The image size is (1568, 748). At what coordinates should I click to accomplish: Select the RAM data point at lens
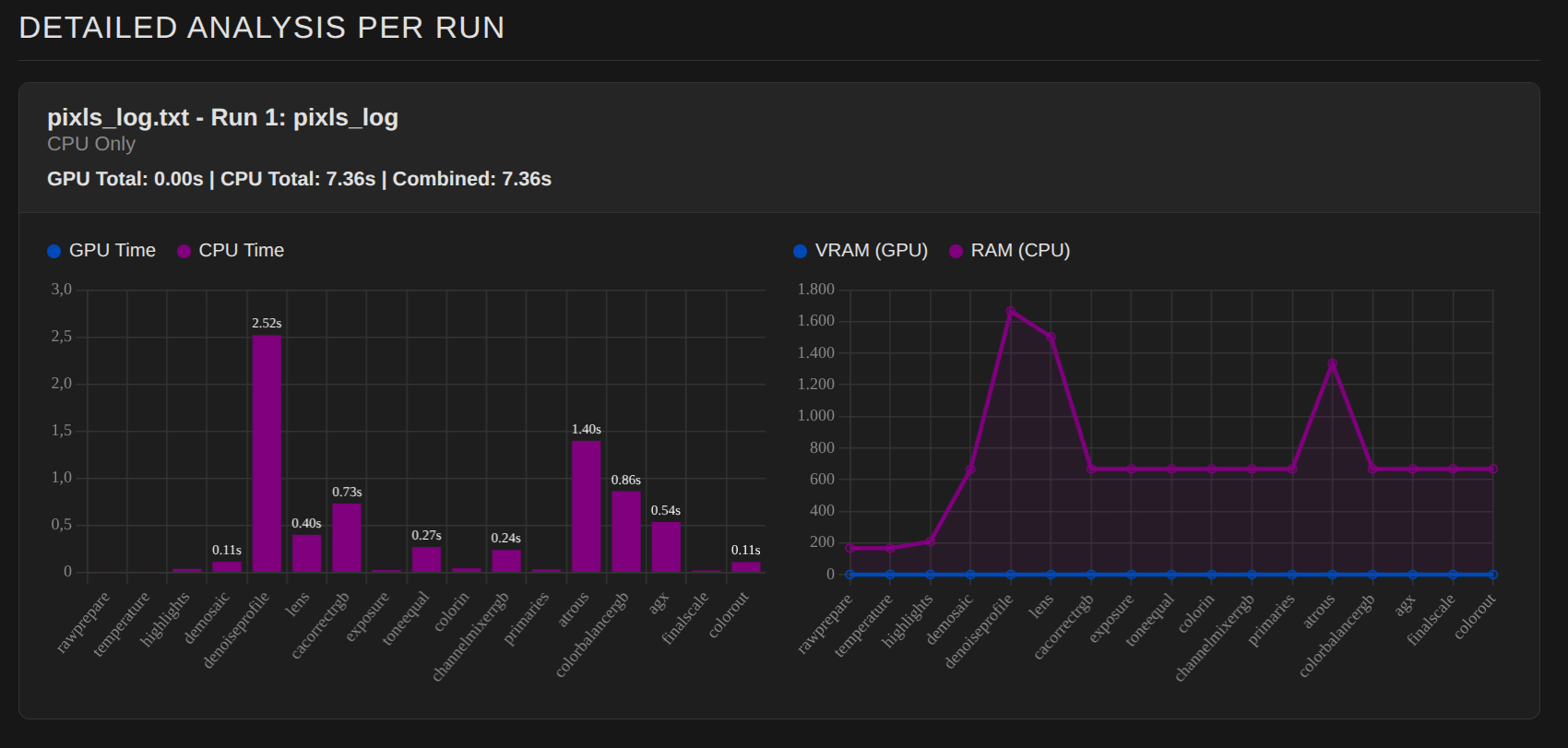coord(1051,337)
